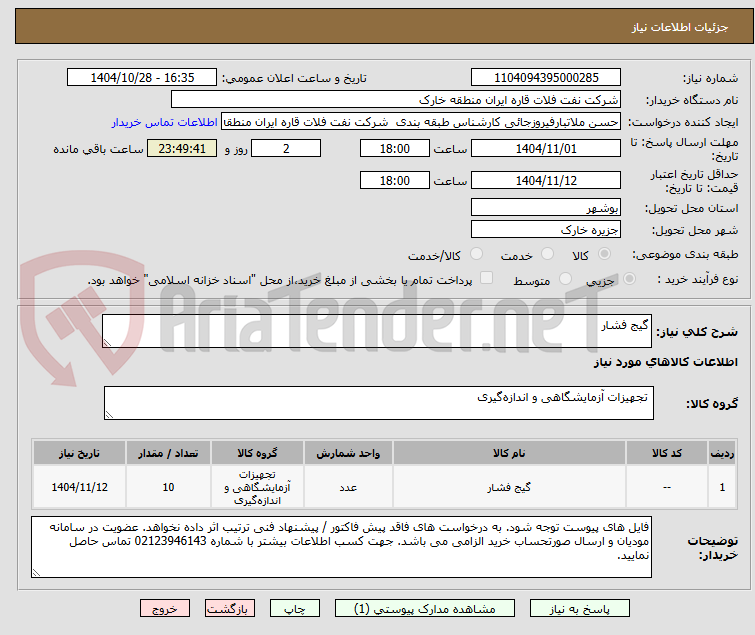Click the request creator name field
The image size is (755, 635).
click(x=421, y=122)
